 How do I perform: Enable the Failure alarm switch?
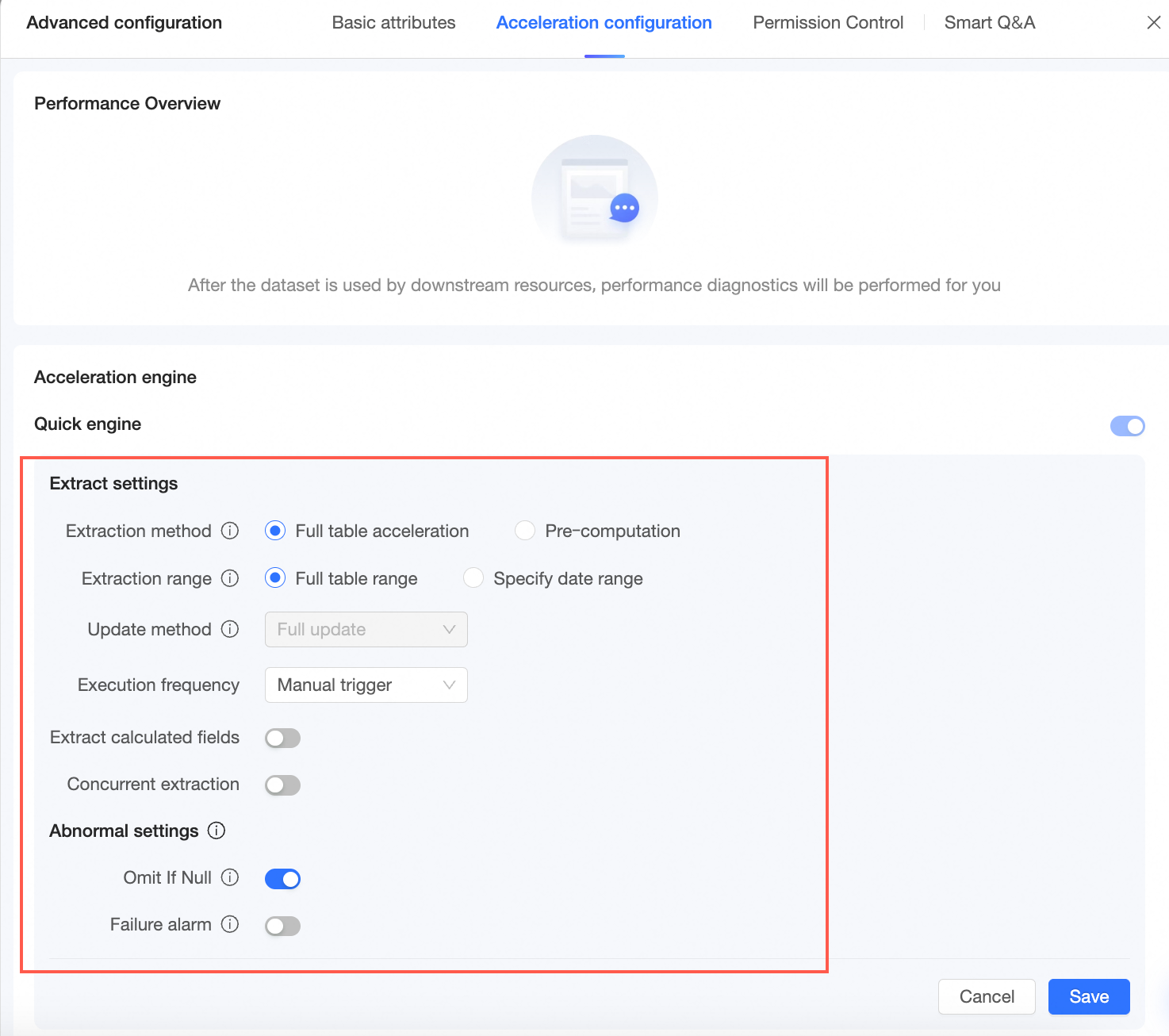point(282,926)
